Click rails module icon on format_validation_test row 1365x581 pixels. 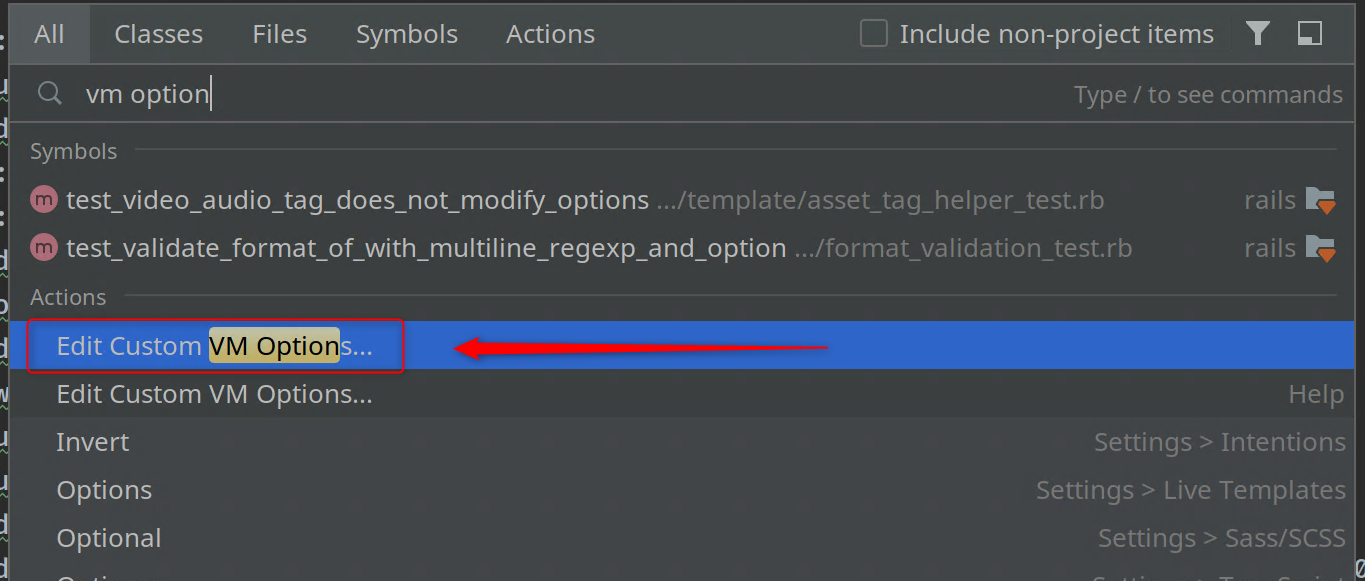tap(1320, 247)
